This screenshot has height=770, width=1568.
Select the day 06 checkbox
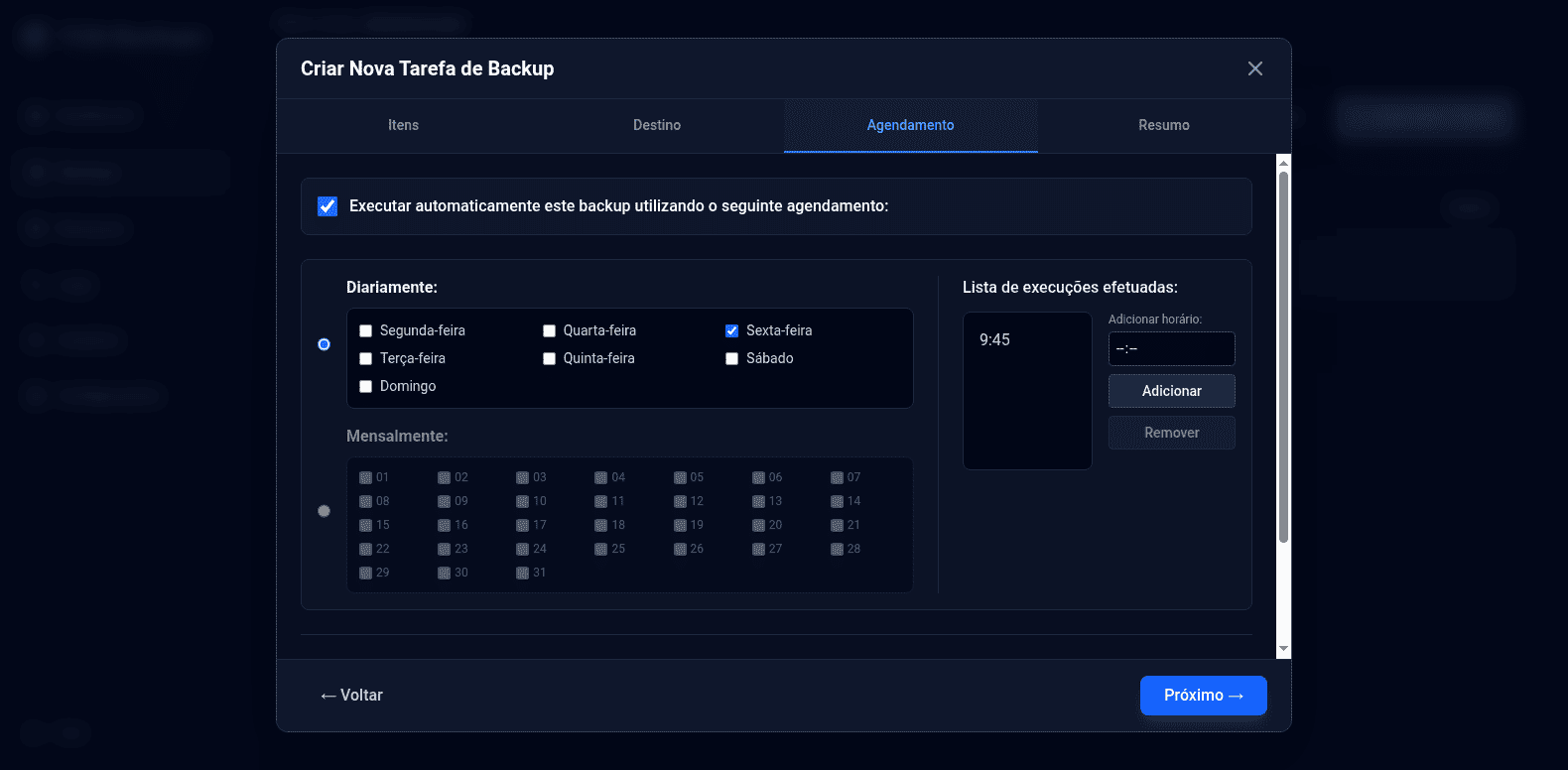[758, 478]
